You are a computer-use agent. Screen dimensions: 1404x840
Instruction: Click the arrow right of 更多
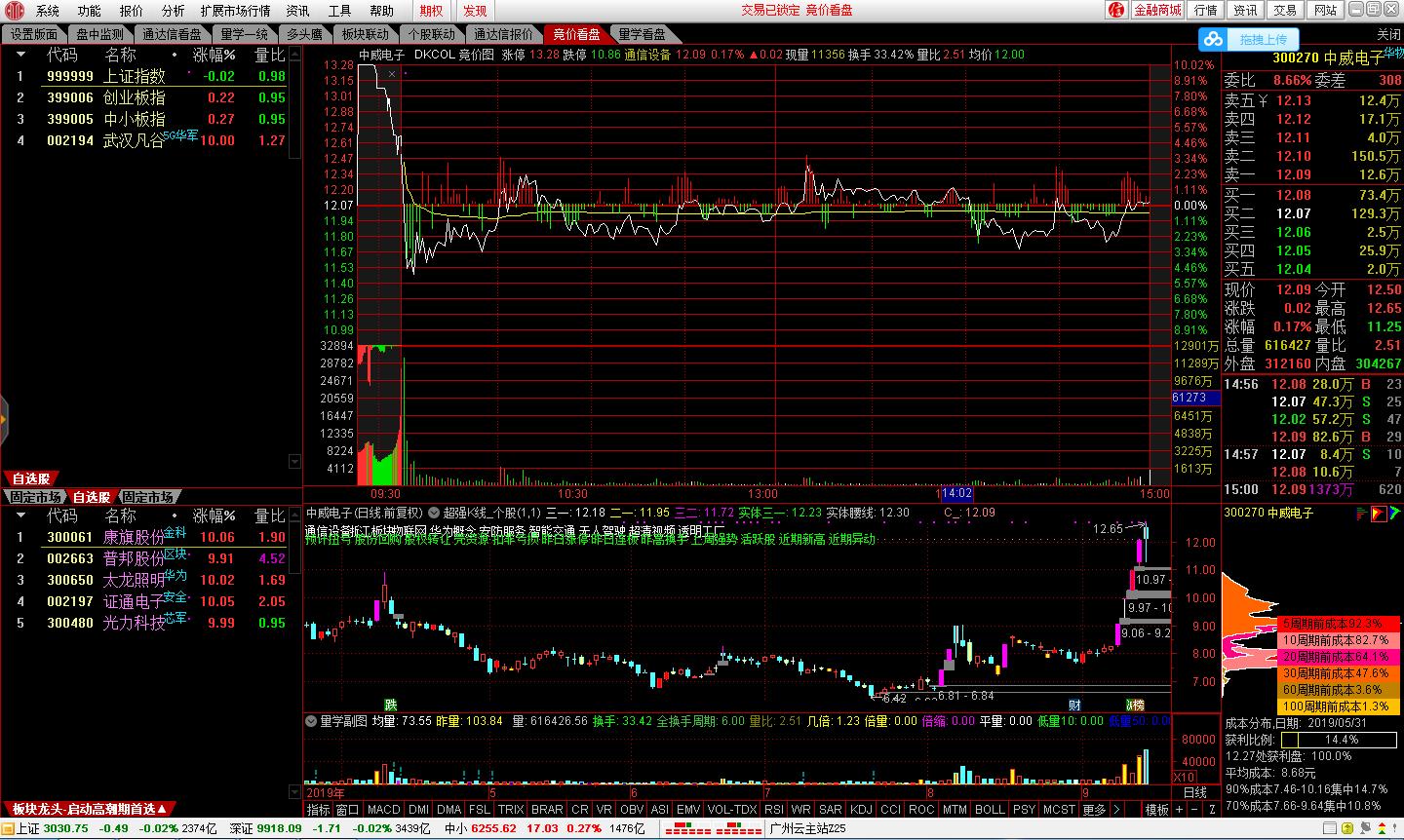pyautogui.click(x=1116, y=810)
